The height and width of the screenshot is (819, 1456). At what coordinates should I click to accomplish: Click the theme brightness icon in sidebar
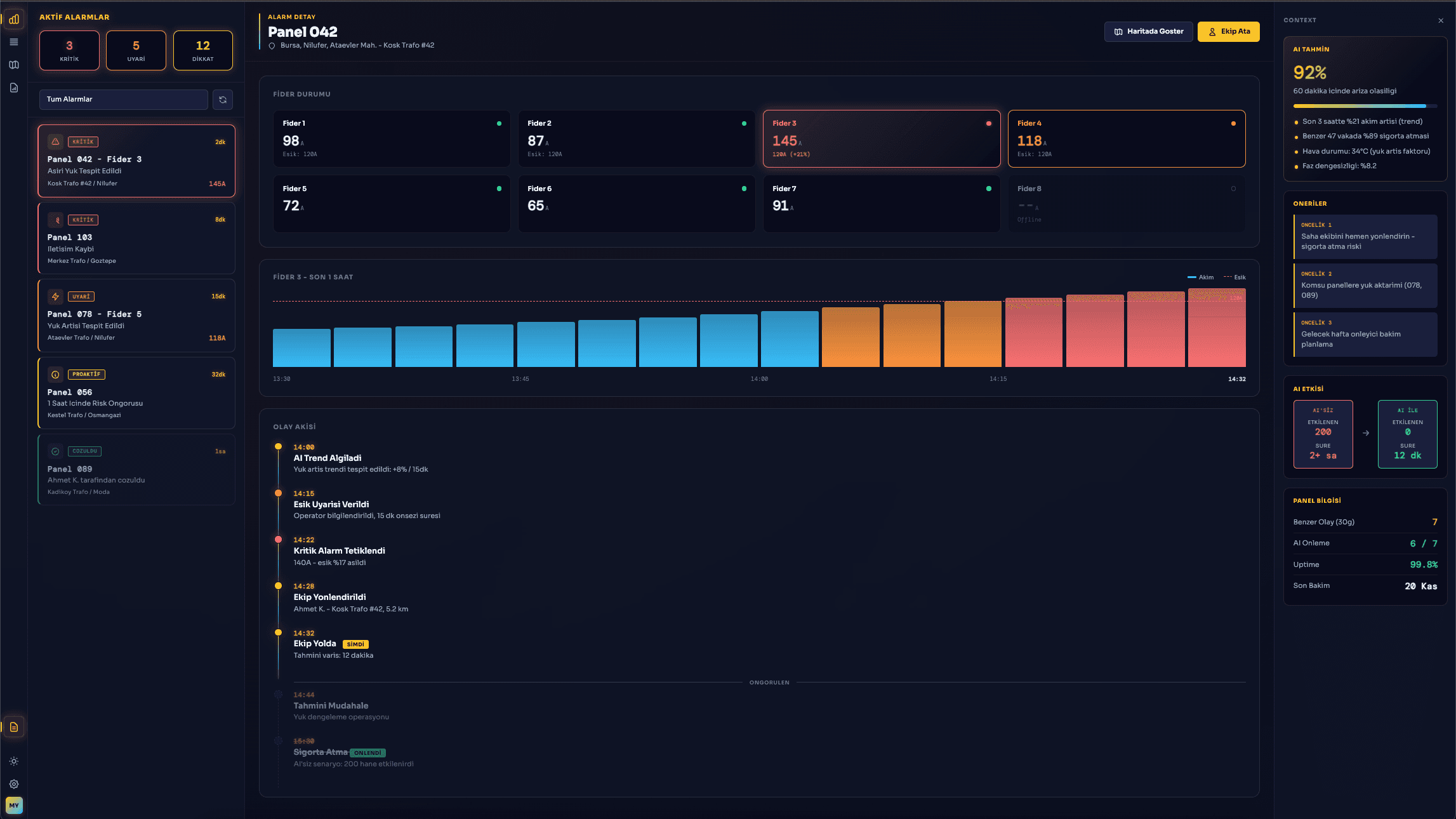[x=13, y=761]
